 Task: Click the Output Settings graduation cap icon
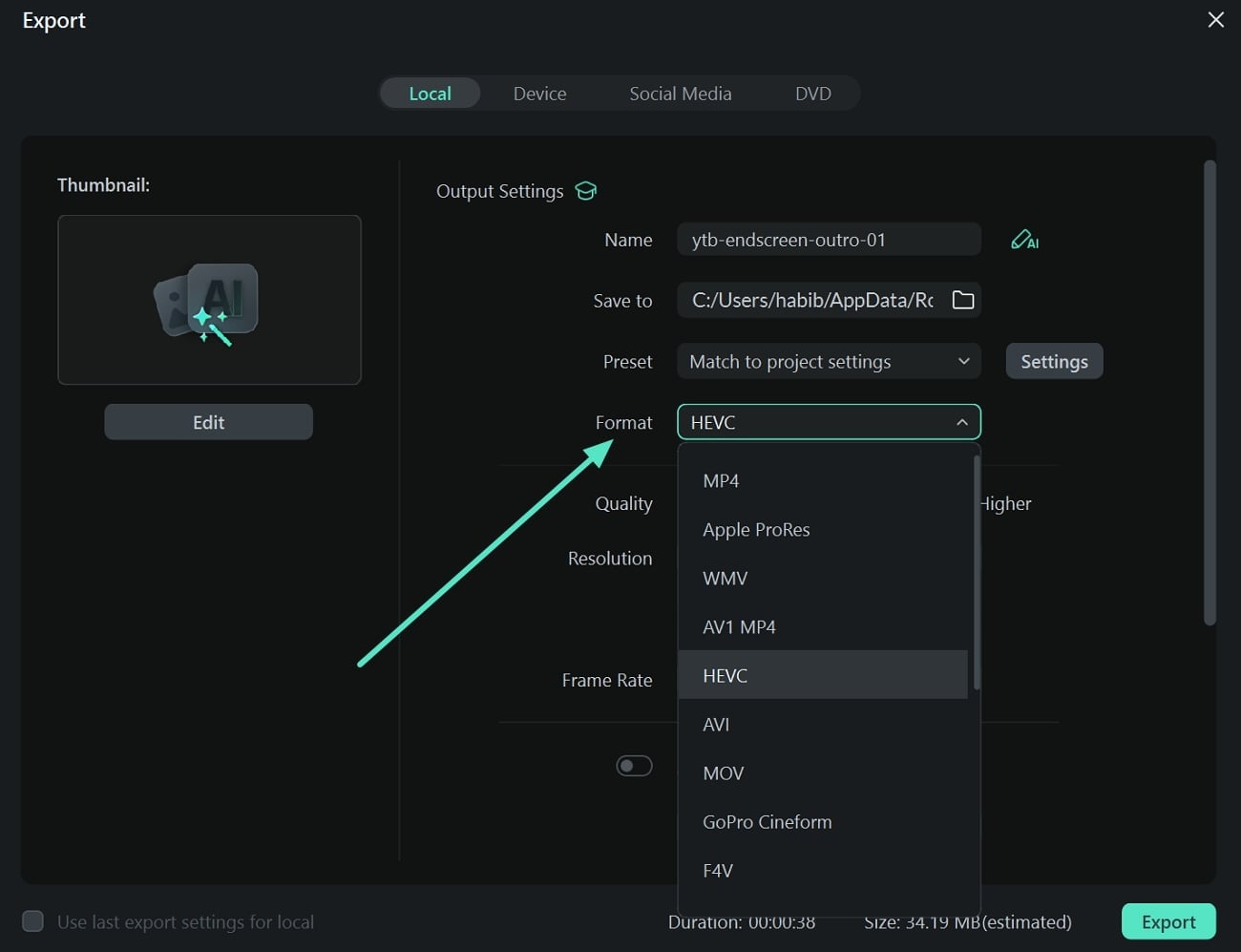coord(585,191)
